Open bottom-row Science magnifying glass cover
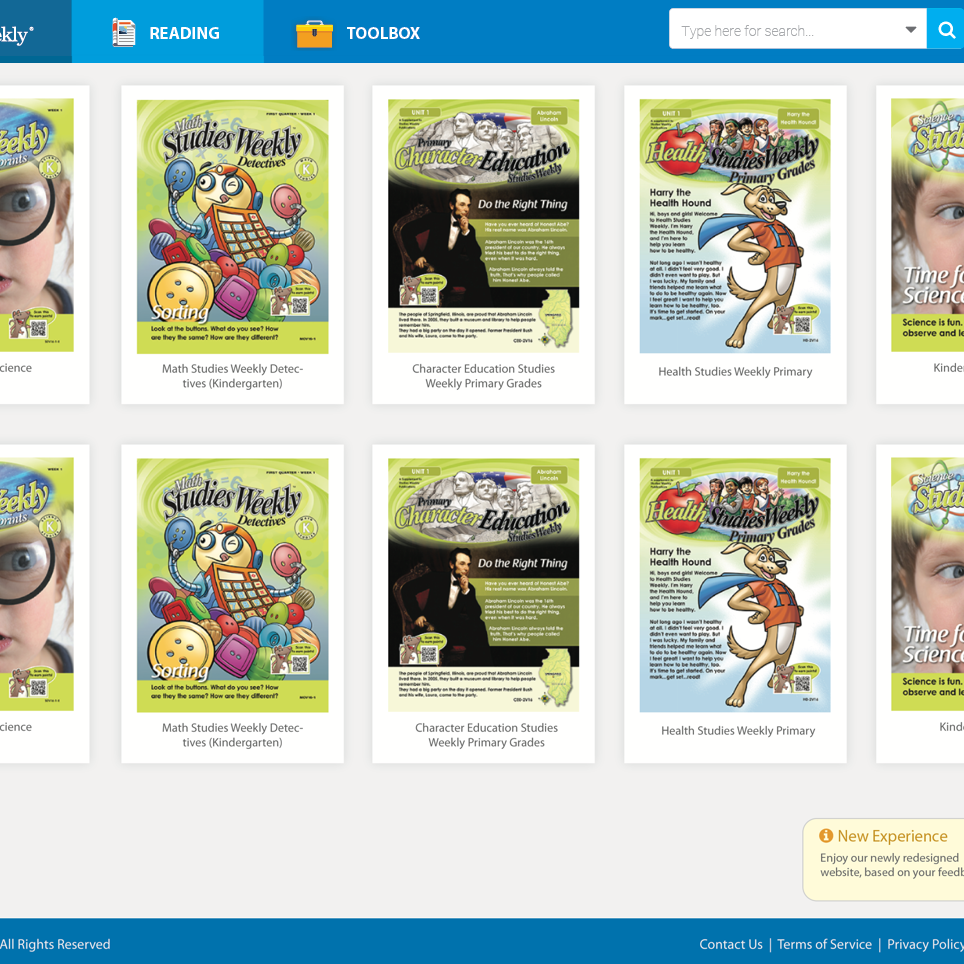The image size is (964, 964). (37, 584)
